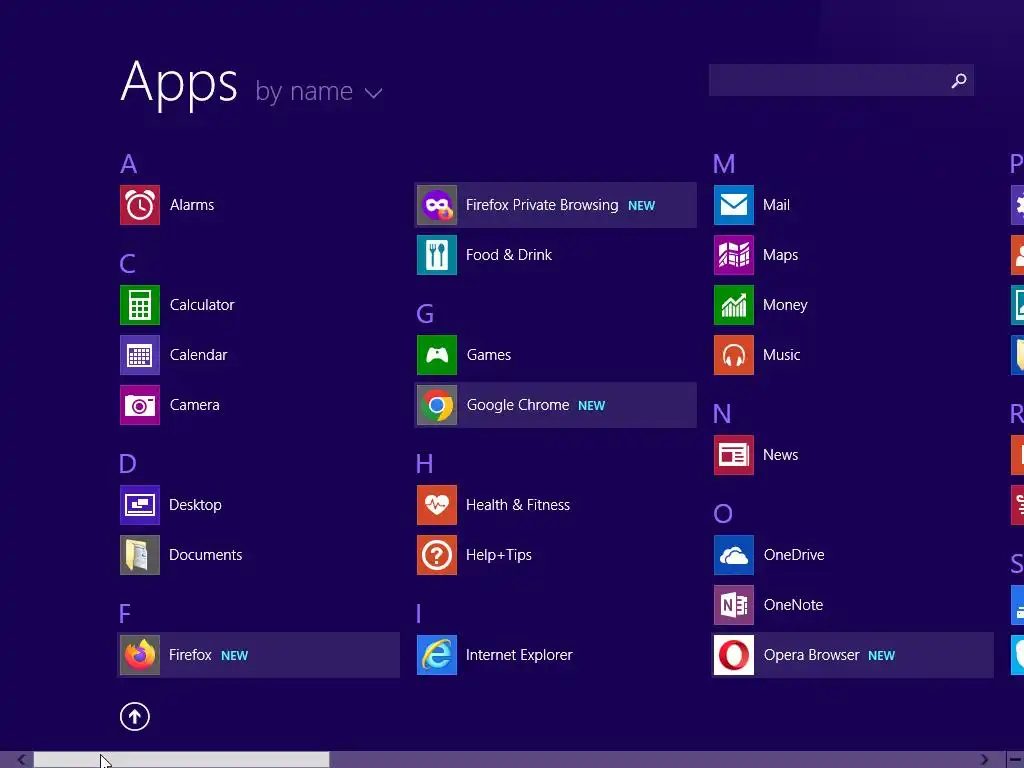Go back to Start with up arrow

[135, 717]
